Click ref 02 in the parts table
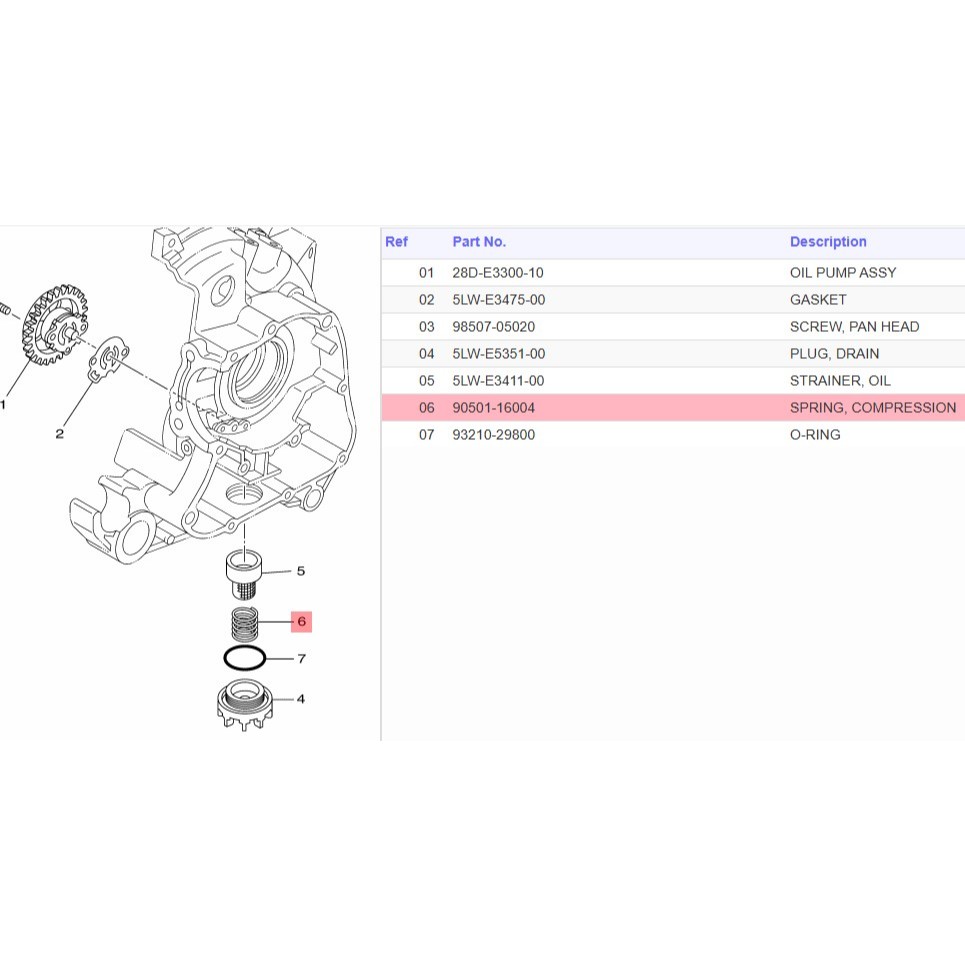 426,300
